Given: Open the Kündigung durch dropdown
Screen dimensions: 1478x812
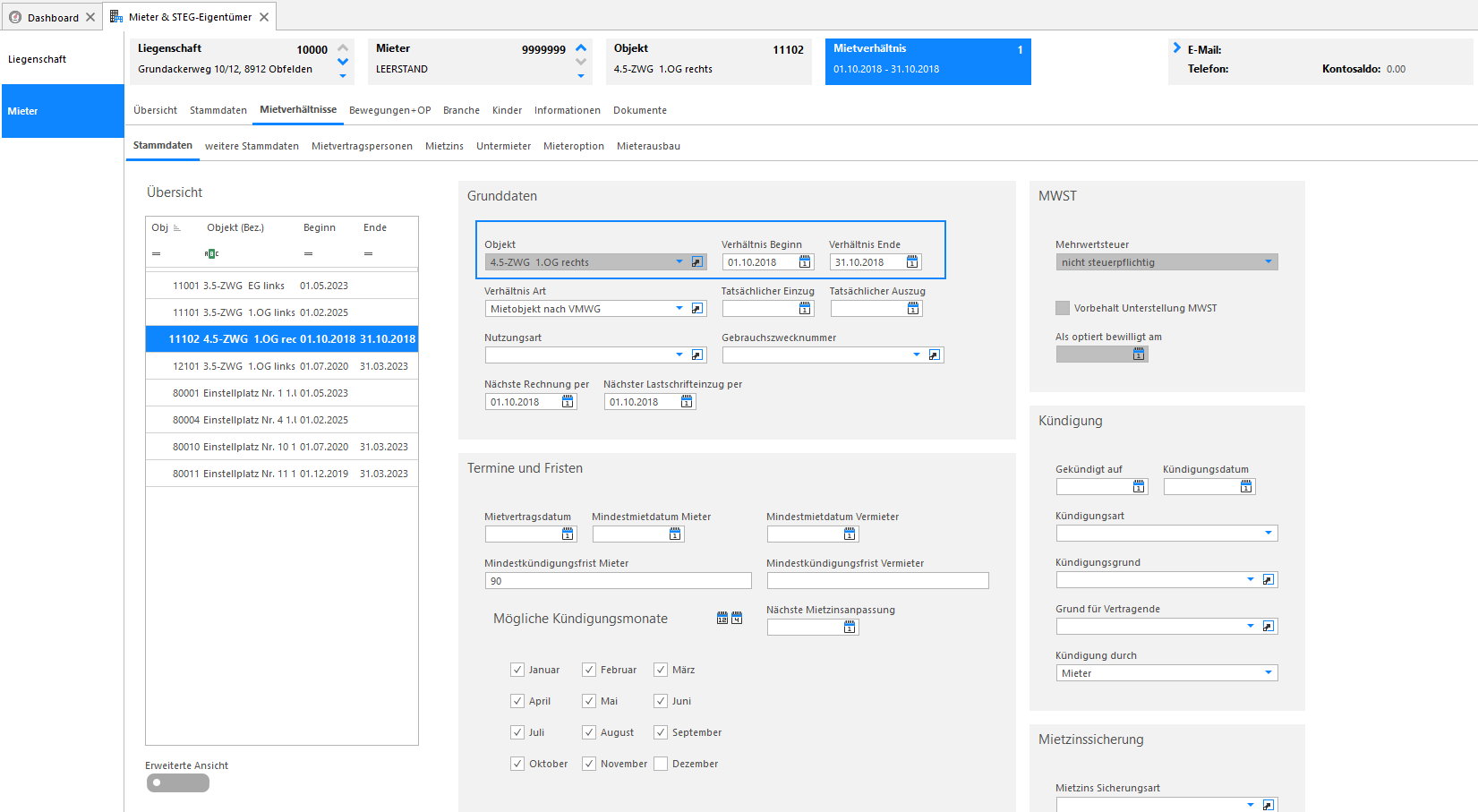Looking at the screenshot, I should coord(1269,673).
